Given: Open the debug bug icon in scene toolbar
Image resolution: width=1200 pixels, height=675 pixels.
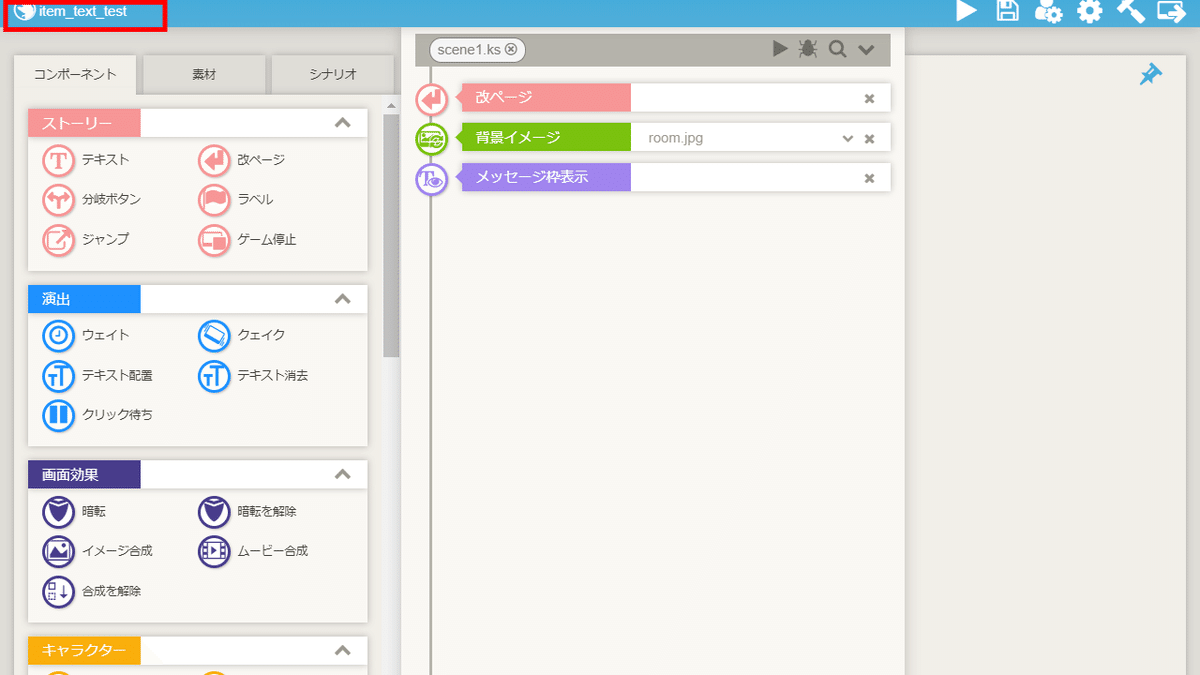Looking at the screenshot, I should tap(808, 49).
